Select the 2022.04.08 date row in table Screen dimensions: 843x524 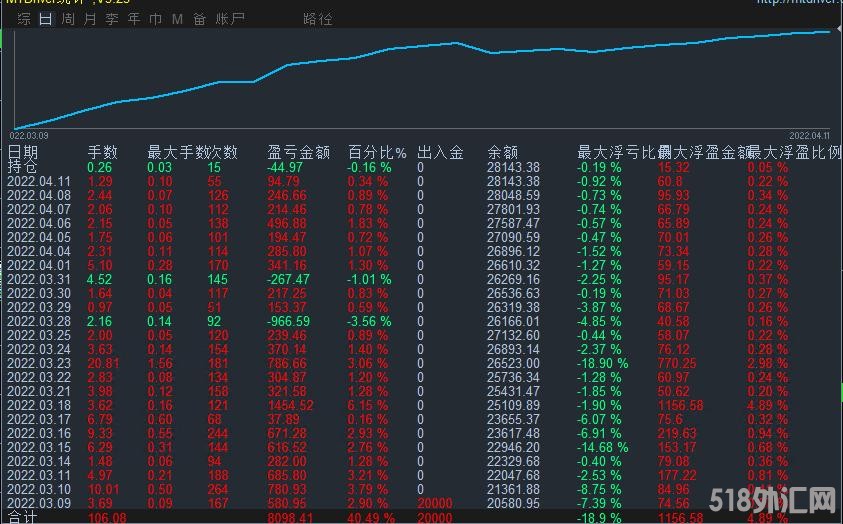click(39, 195)
